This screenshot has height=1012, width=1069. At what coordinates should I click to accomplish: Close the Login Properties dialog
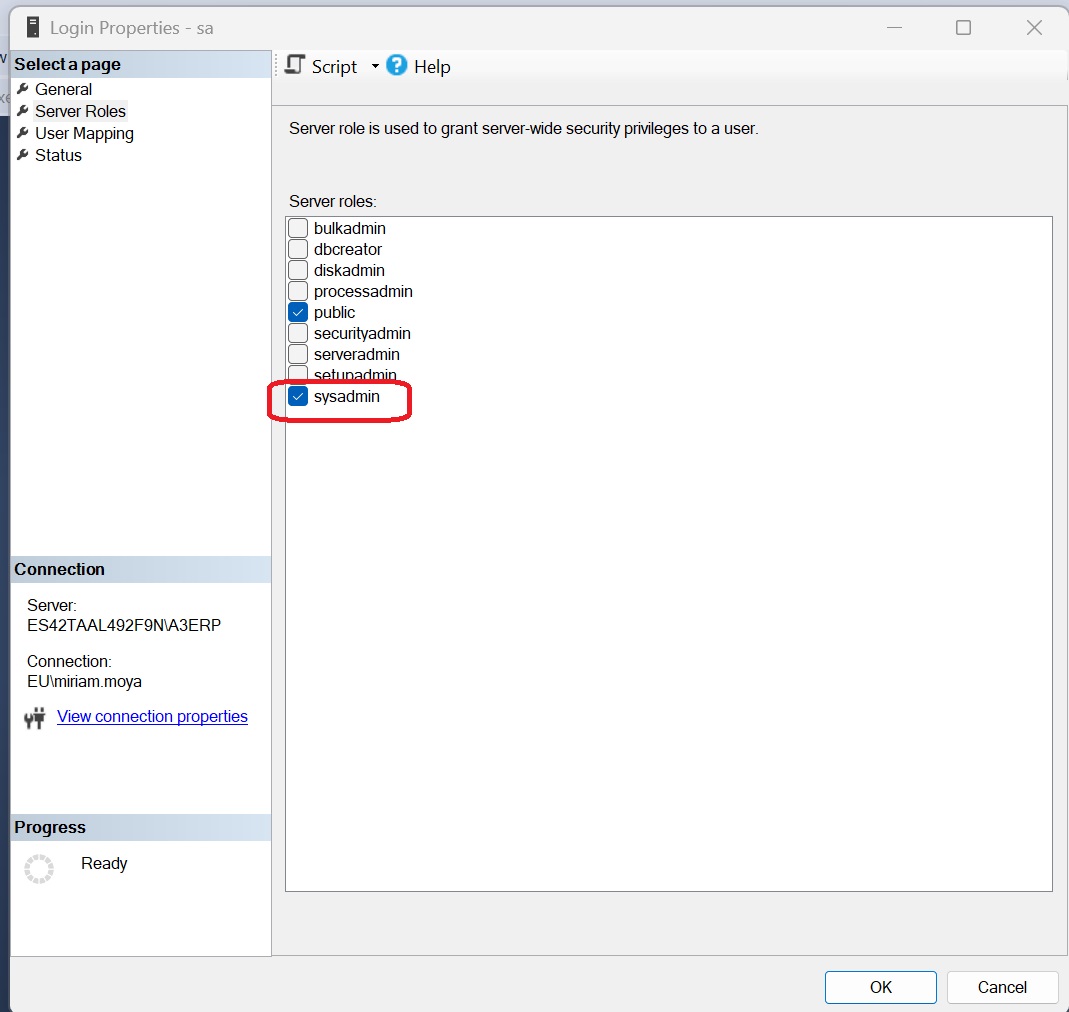pos(1034,27)
